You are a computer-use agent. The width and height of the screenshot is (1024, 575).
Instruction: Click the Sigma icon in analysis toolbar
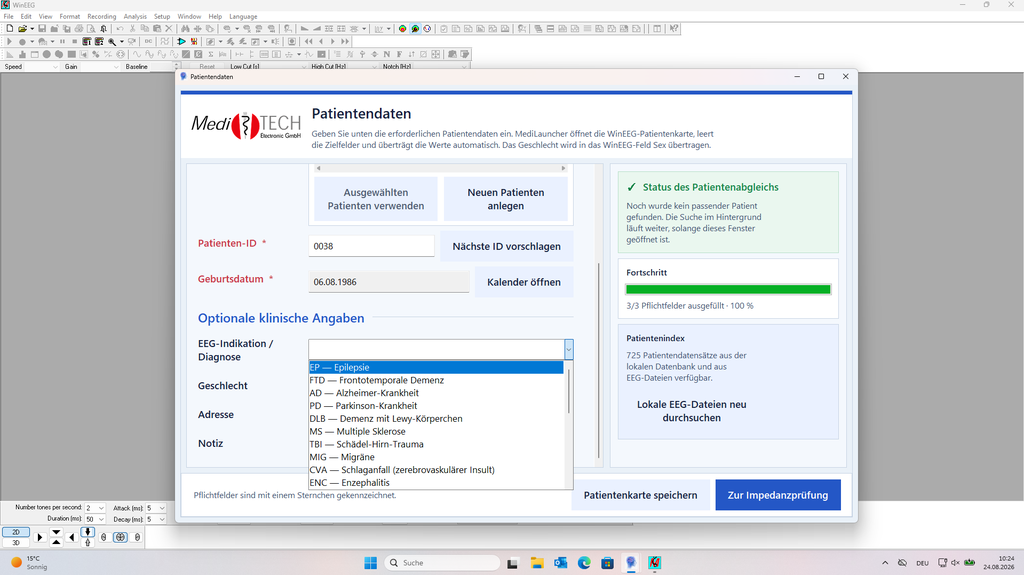(x=211, y=54)
